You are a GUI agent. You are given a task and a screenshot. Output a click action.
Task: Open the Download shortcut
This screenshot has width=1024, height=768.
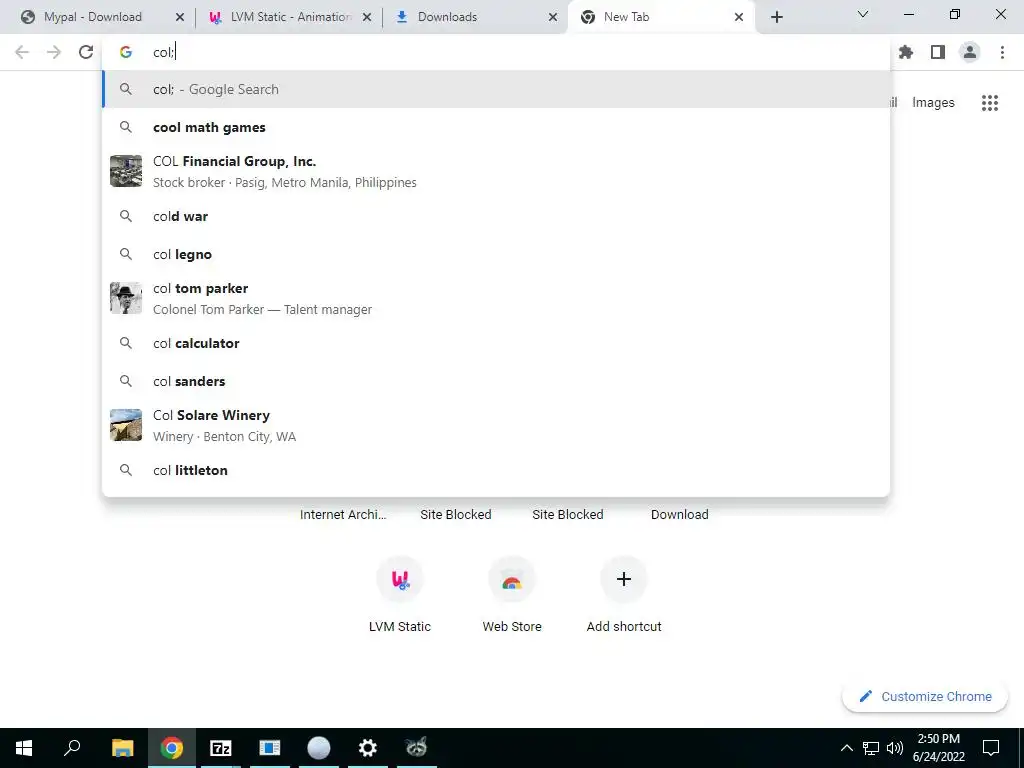[680, 515]
